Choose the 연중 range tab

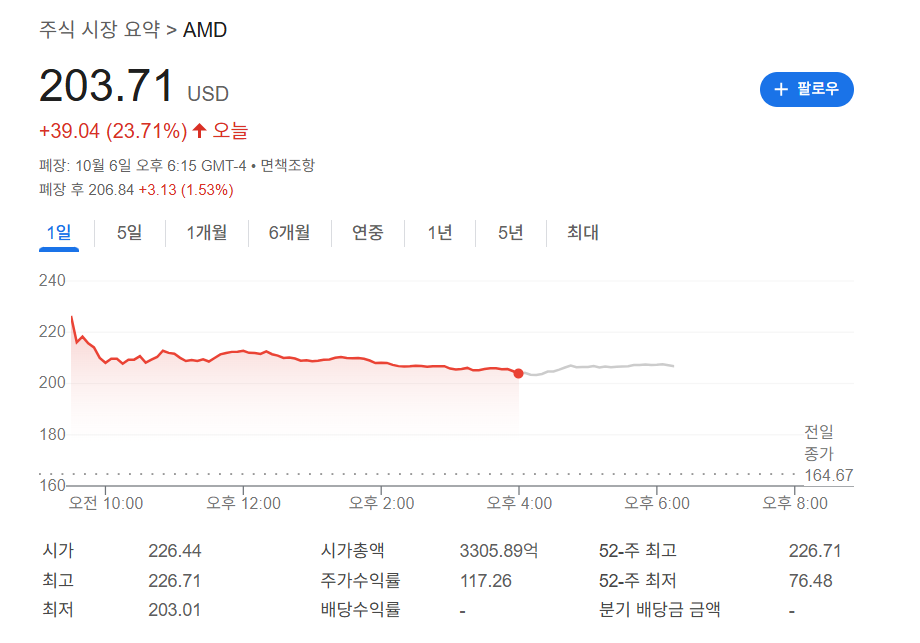click(x=367, y=233)
